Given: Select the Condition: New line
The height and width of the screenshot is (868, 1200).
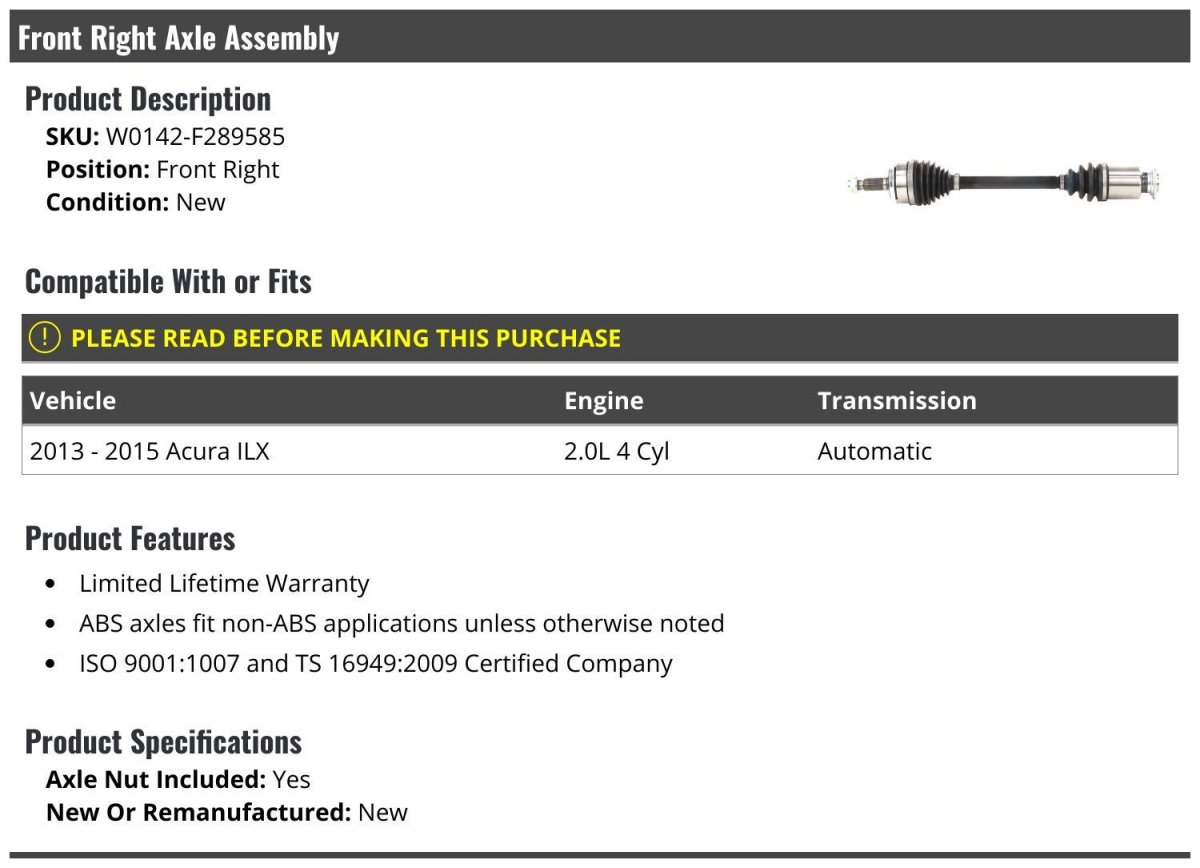Looking at the screenshot, I should coord(136,202).
